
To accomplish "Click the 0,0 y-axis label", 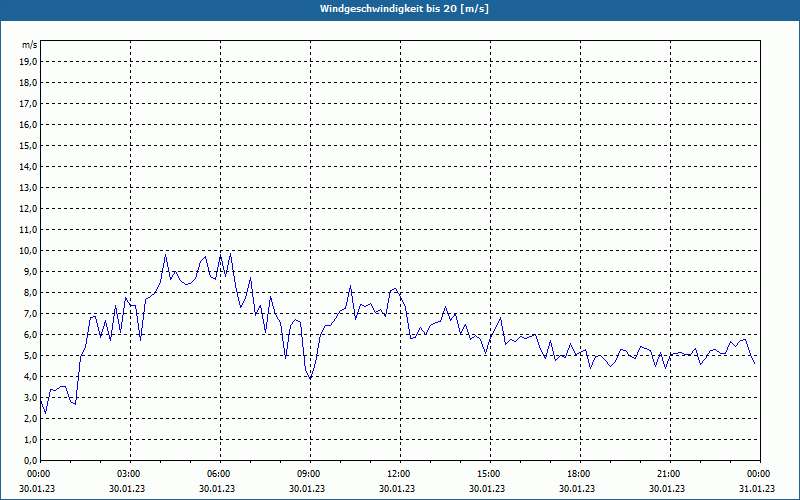I will point(30,460).
